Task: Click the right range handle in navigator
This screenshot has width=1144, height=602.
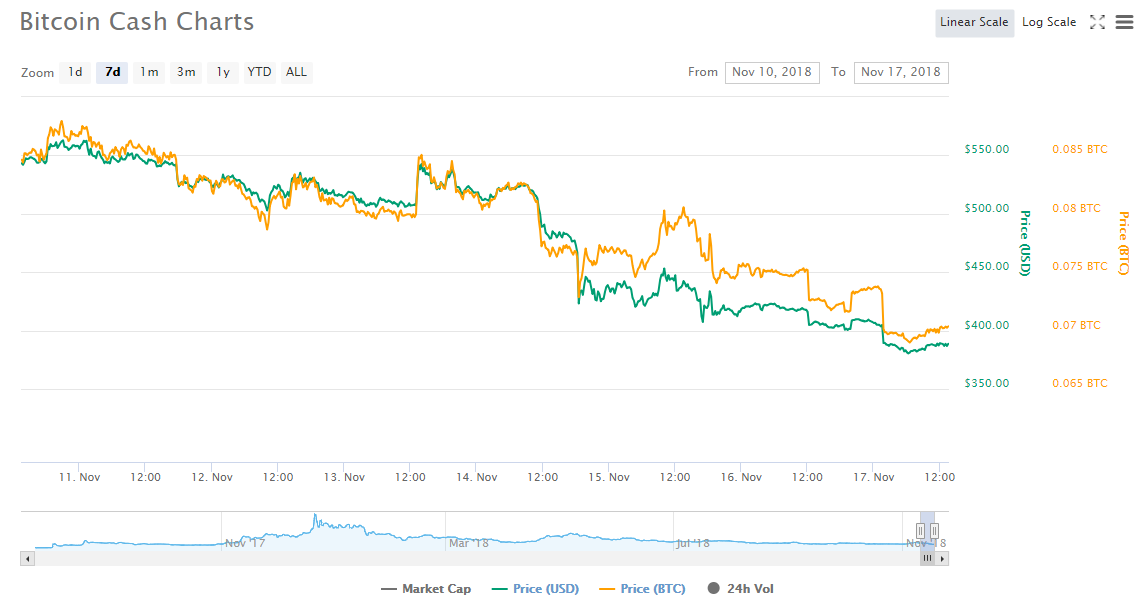Action: 934,530
